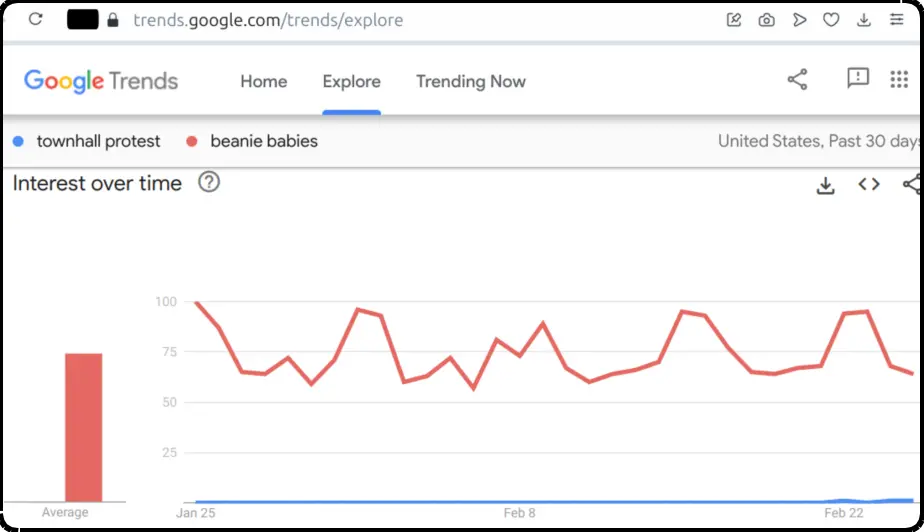Open the edit/note icon in browser toolbar
This screenshot has width=924, height=532.
coord(734,20)
